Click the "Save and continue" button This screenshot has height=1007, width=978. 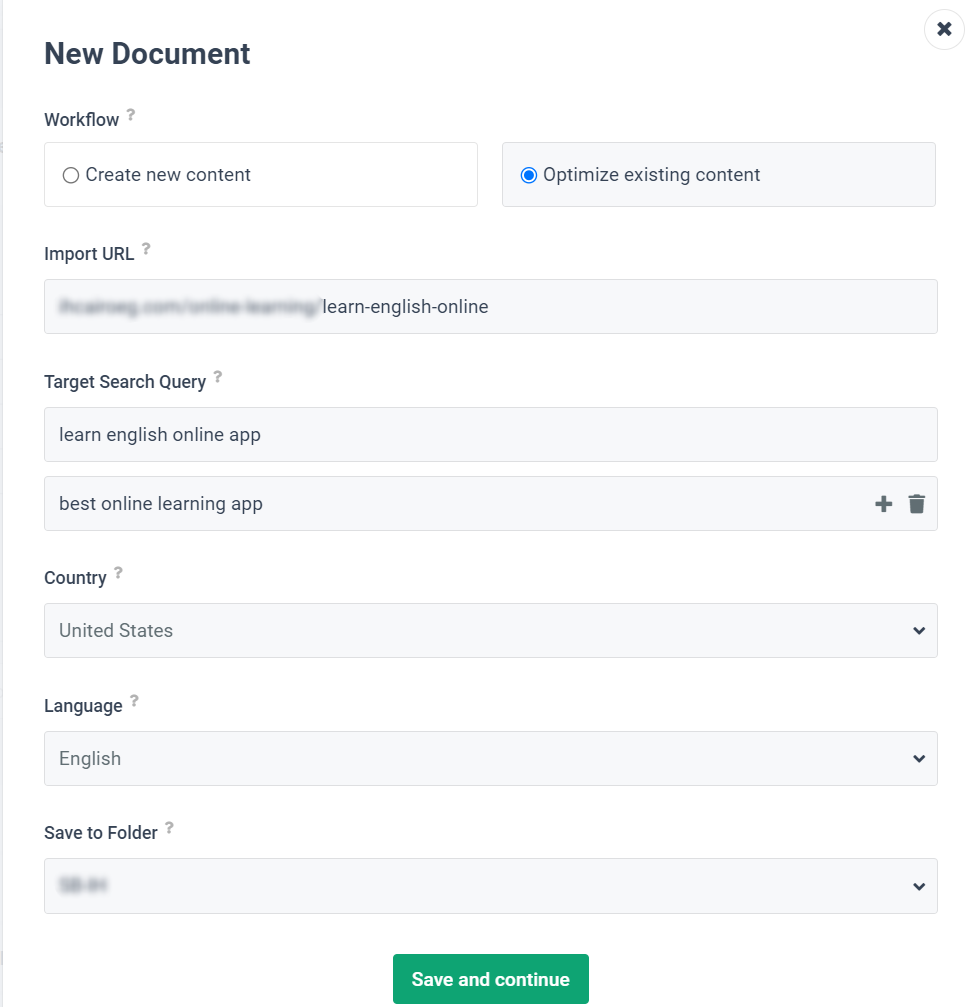coord(490,979)
